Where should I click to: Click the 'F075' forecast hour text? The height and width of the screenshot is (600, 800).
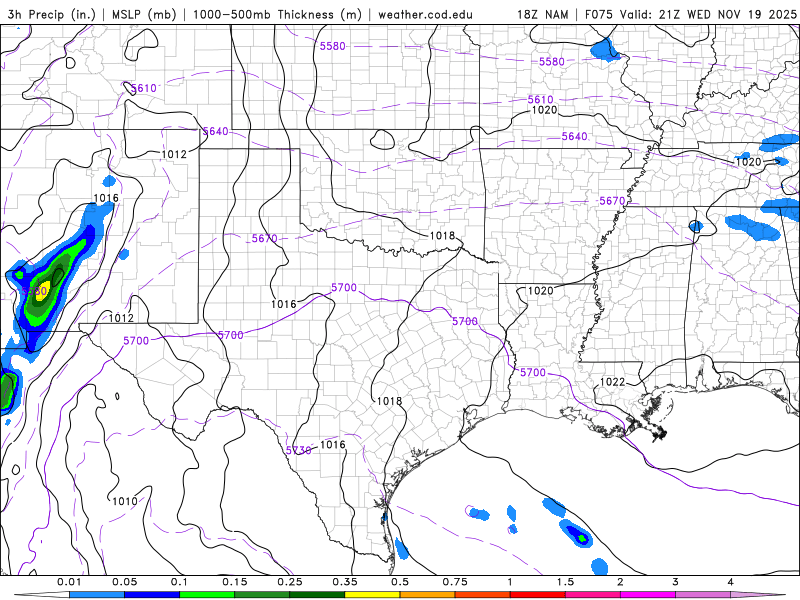coord(598,14)
